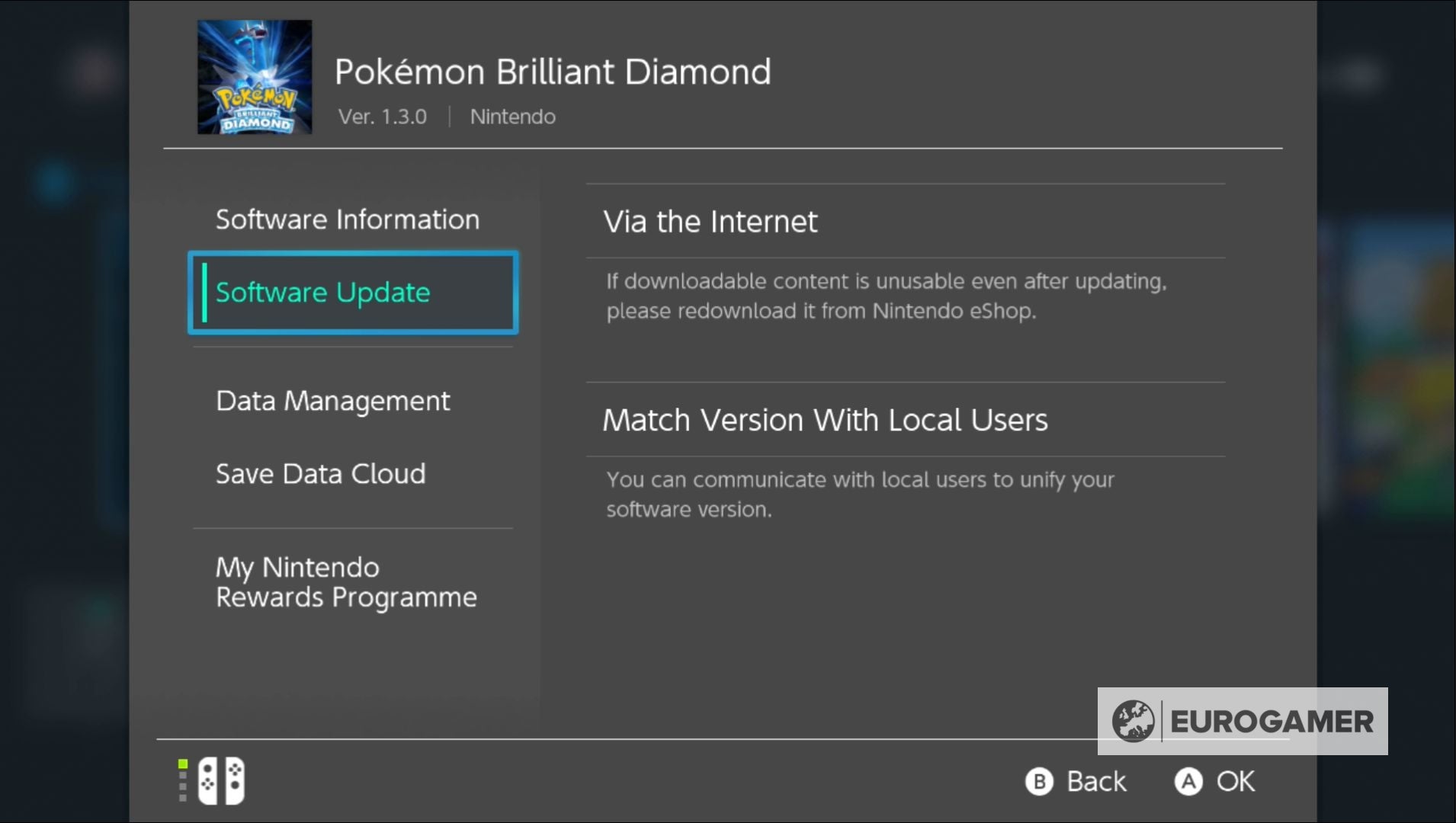Select the Joy-Con controller icon
Image resolution: width=1456 pixels, height=823 pixels.
pyautogui.click(x=220, y=780)
